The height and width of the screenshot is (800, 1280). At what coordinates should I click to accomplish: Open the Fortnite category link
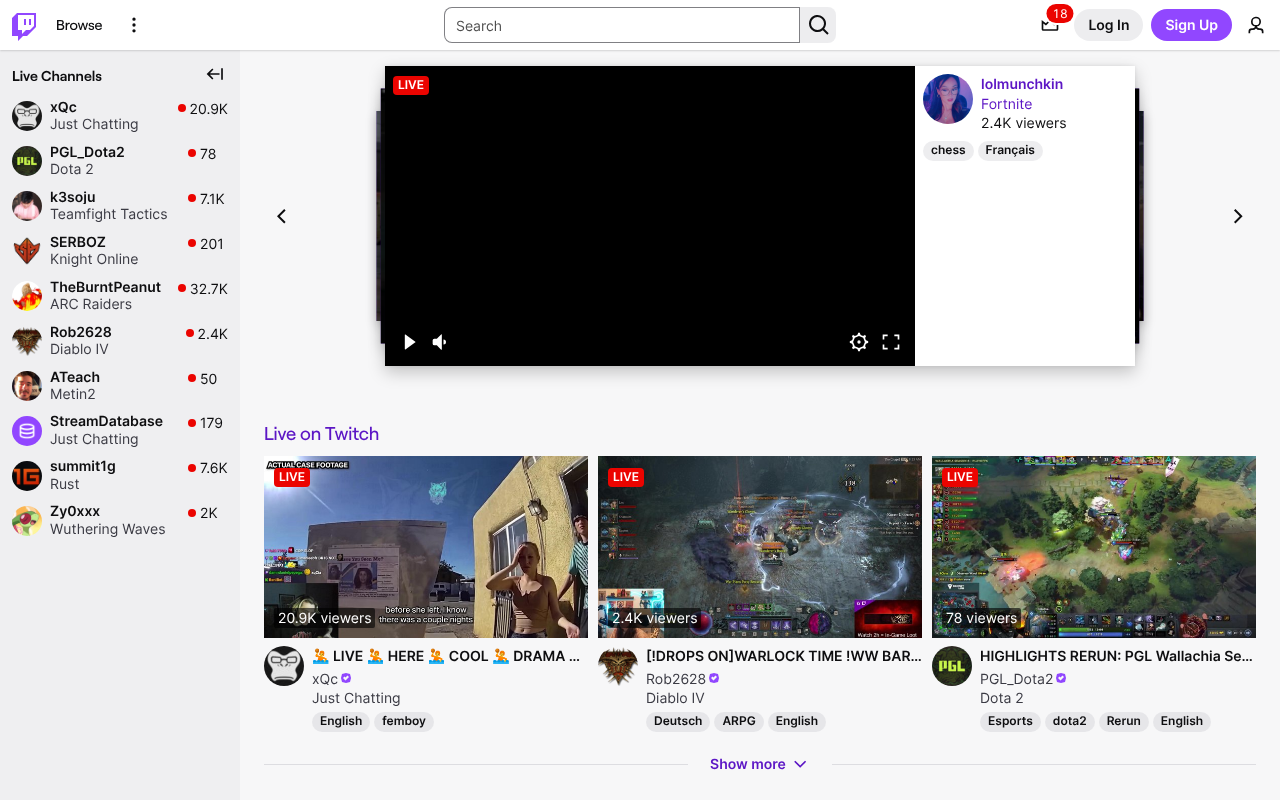tap(1006, 104)
